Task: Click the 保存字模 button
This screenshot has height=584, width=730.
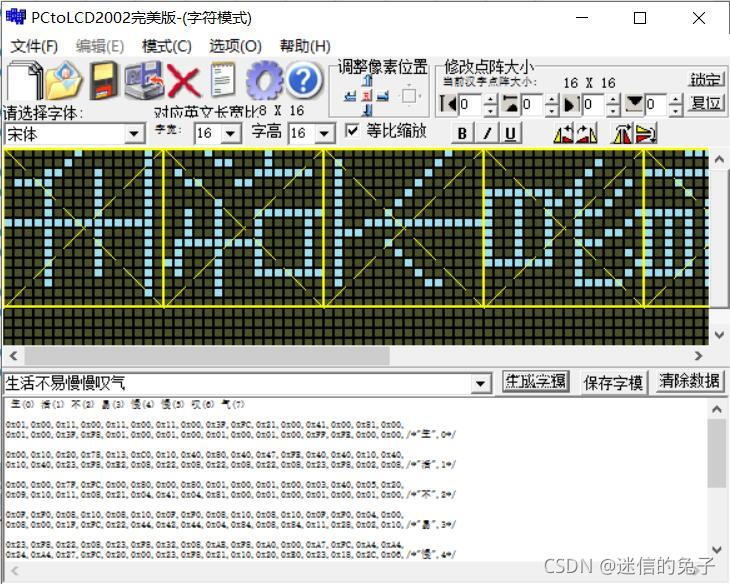Action: click(614, 383)
